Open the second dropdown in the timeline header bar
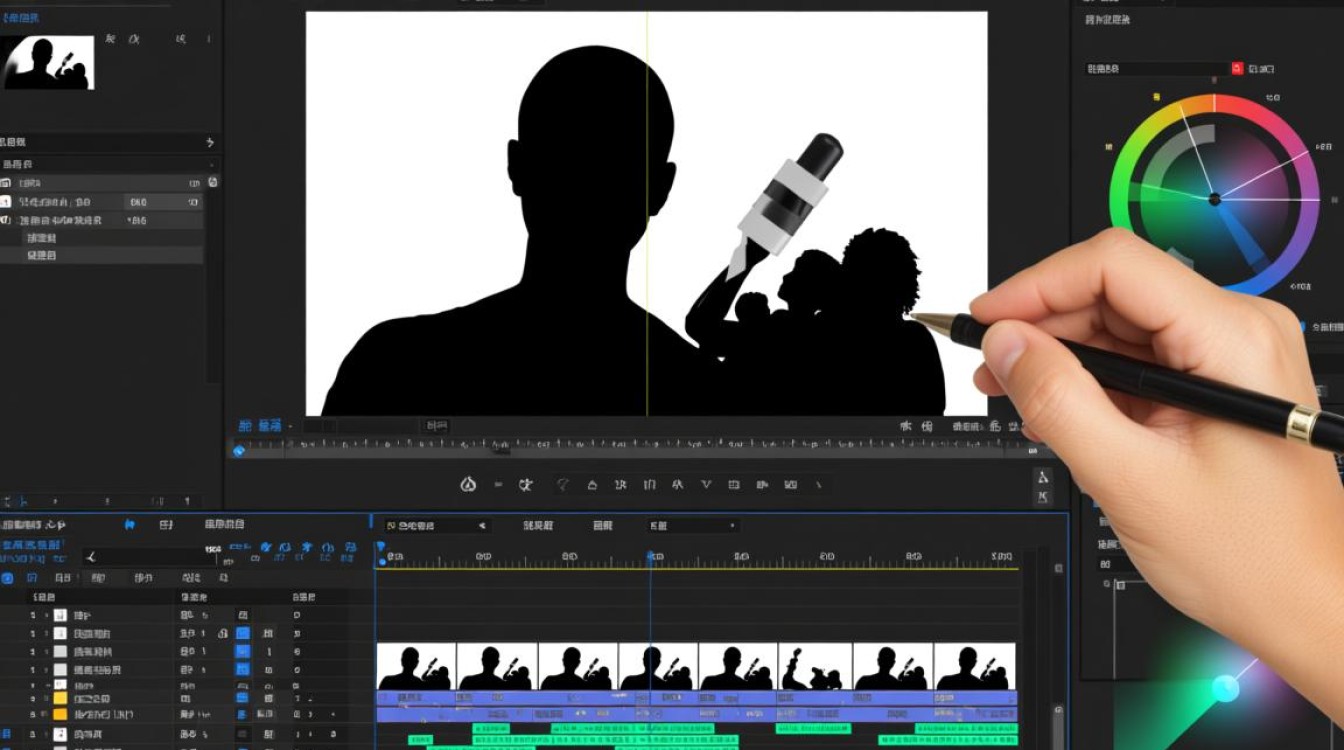Viewport: 1344px width, 750px height. (693, 525)
